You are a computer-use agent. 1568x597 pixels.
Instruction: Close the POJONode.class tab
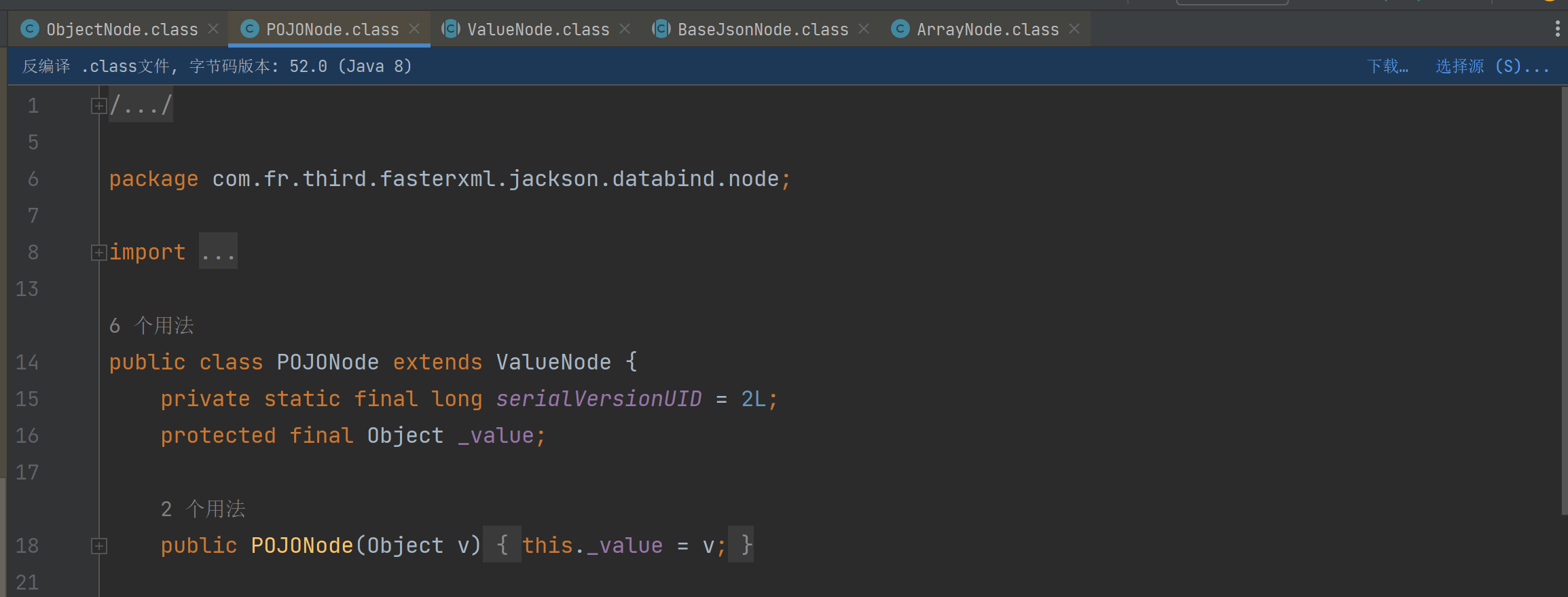414,29
